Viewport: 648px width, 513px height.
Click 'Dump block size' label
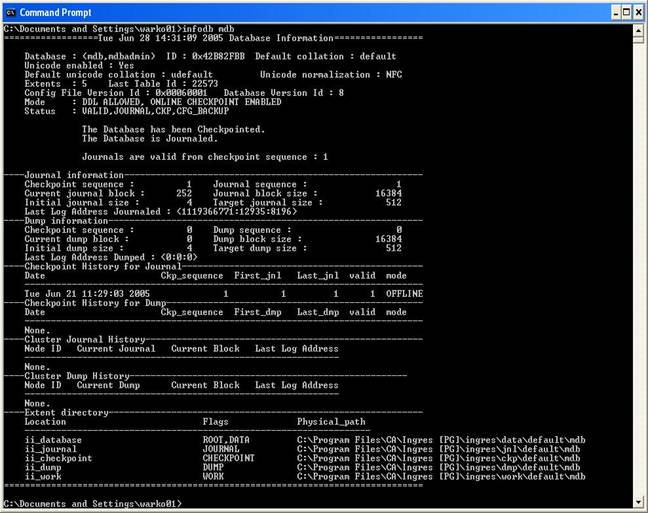click(x=257, y=239)
